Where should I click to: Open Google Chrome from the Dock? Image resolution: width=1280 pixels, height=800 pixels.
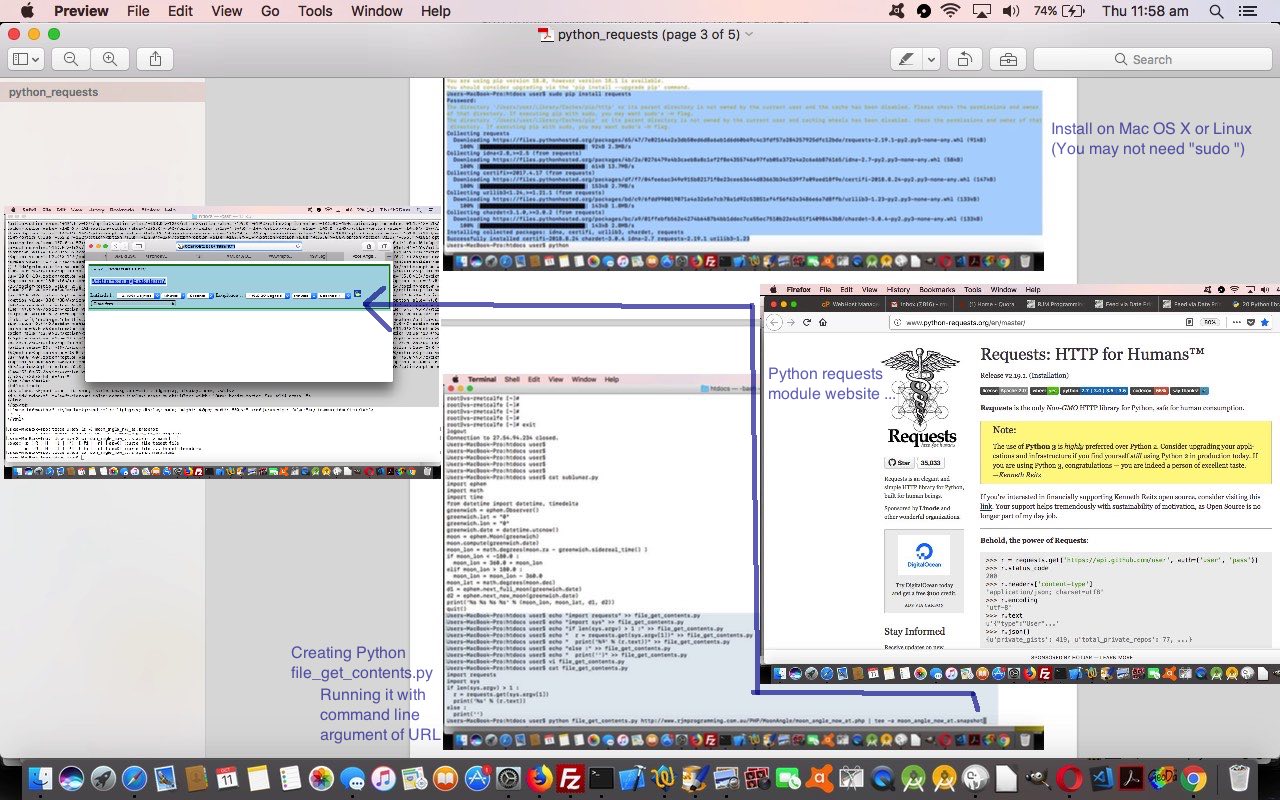tap(1192, 778)
